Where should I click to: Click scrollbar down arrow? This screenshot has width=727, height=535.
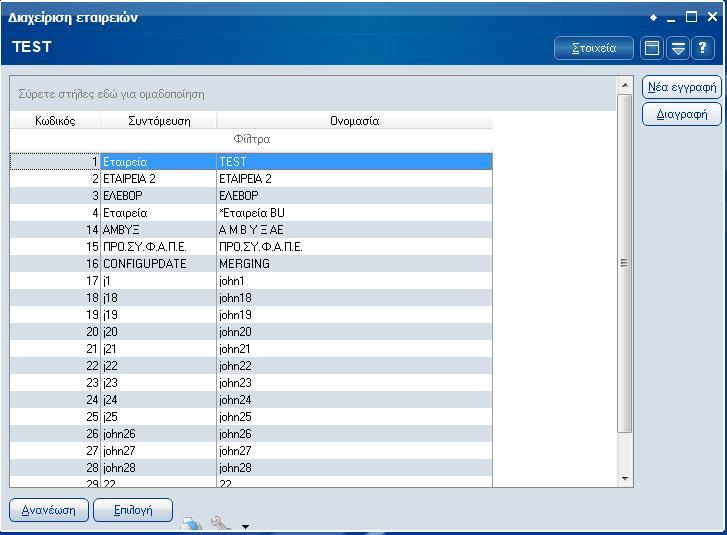click(x=625, y=479)
